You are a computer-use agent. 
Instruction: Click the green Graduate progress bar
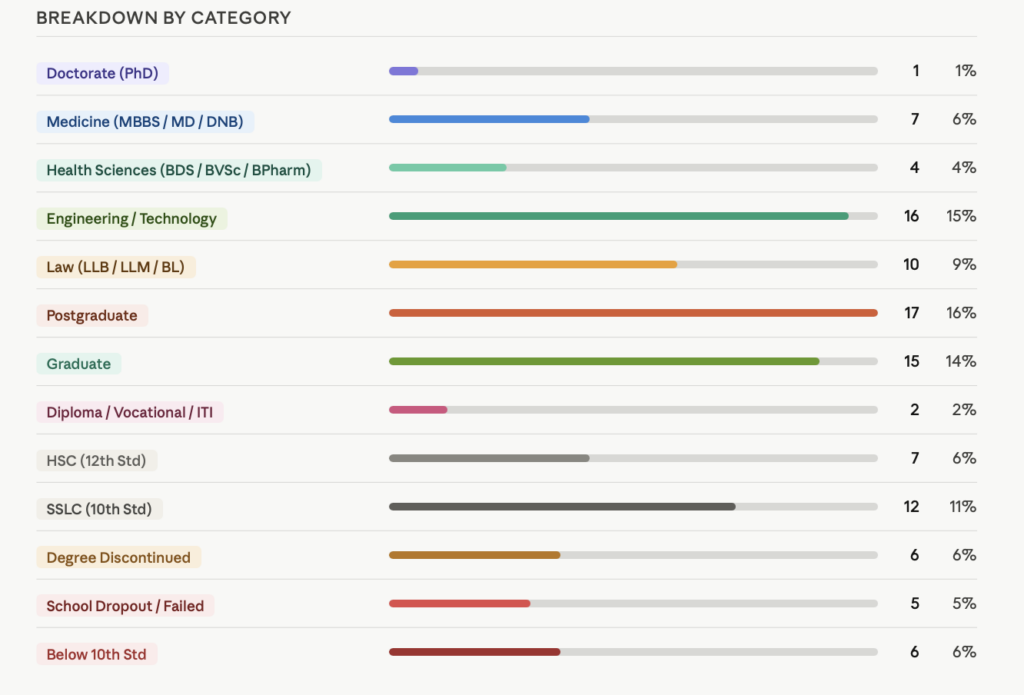604,361
